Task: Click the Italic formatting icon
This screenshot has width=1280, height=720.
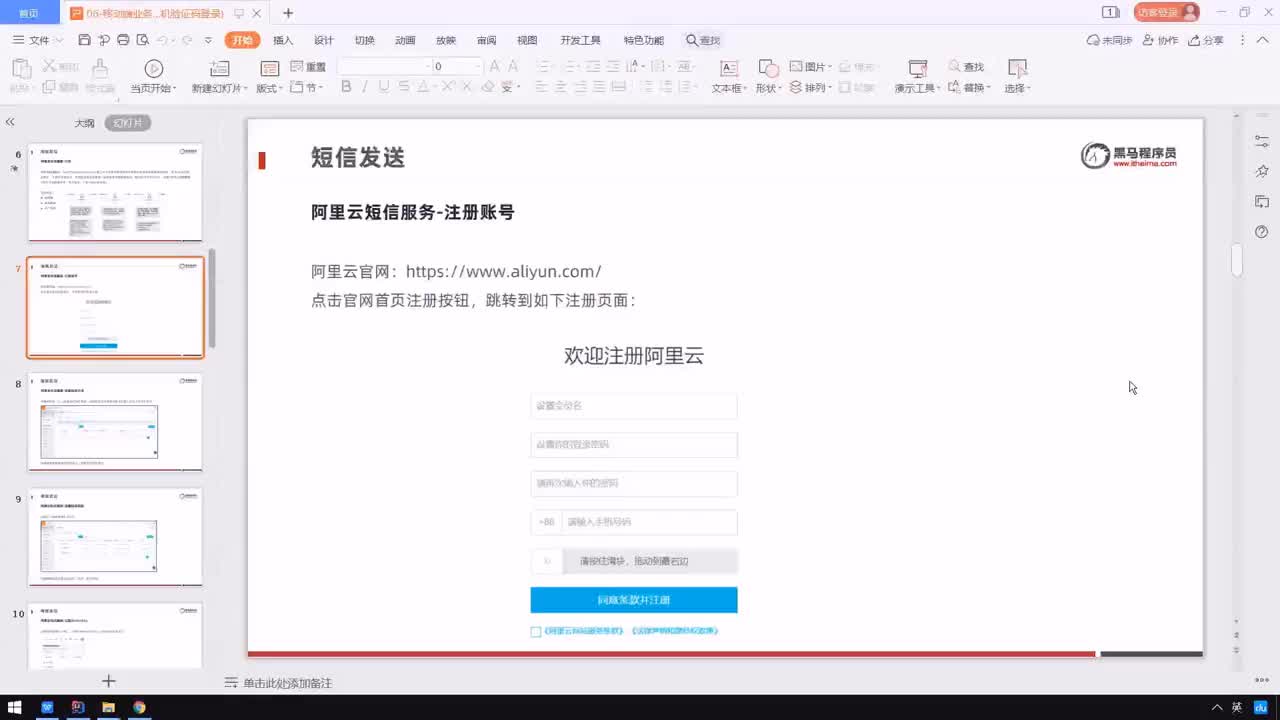Action: 365,87
